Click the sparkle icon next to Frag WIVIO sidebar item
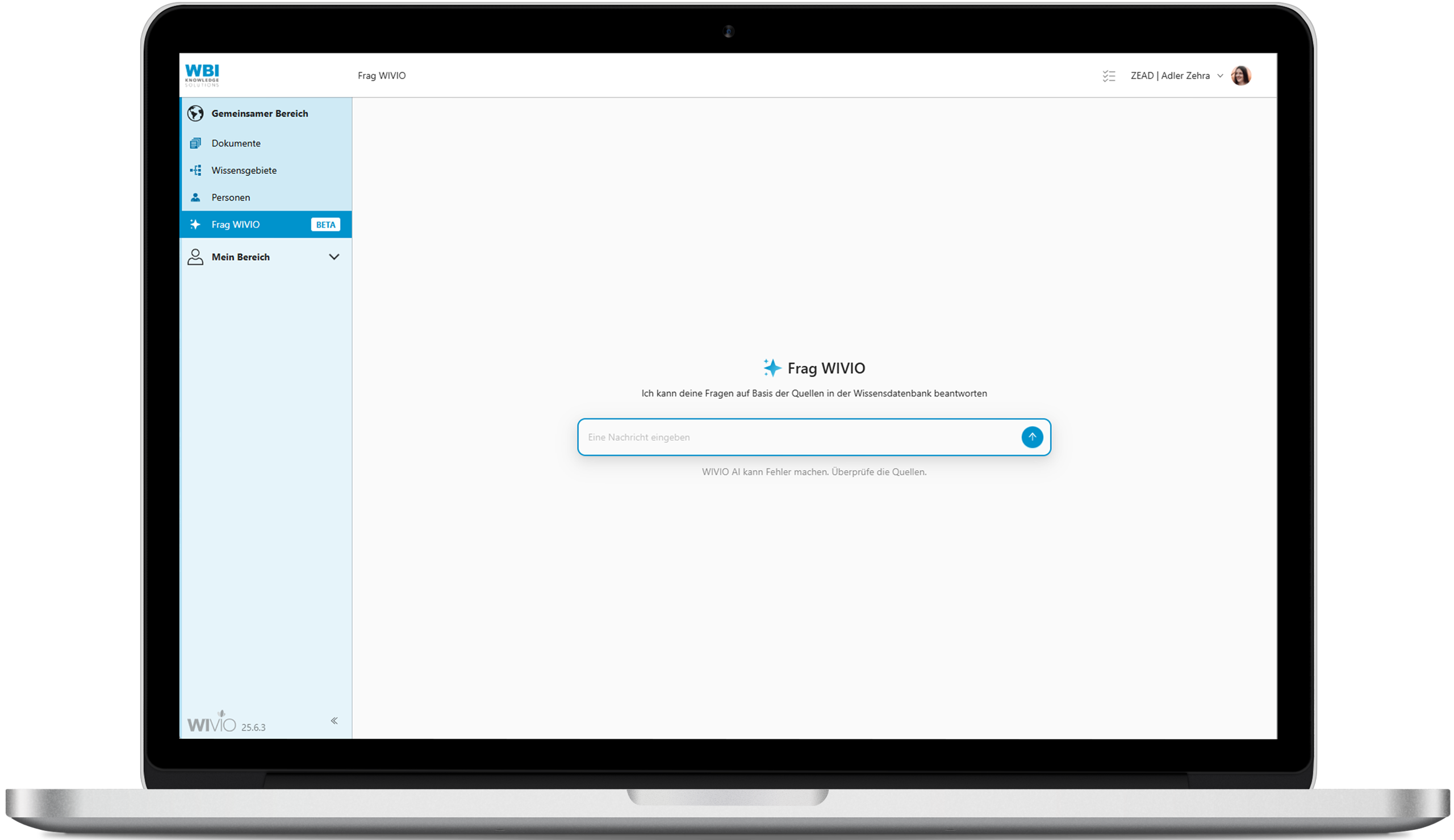The image size is (1454, 840). tap(195, 224)
